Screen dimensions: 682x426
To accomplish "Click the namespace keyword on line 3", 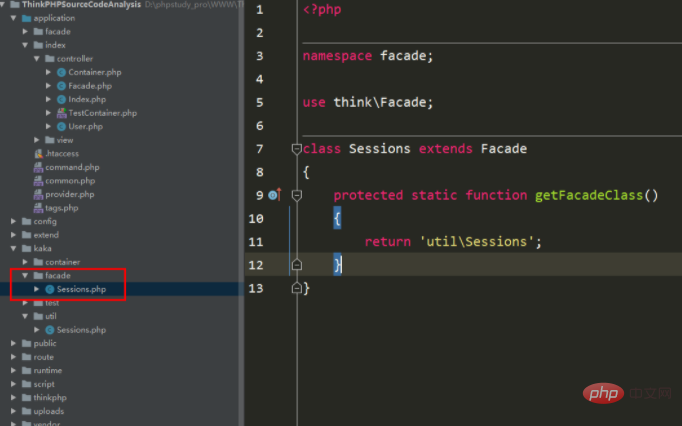I will pyautogui.click(x=337, y=56).
